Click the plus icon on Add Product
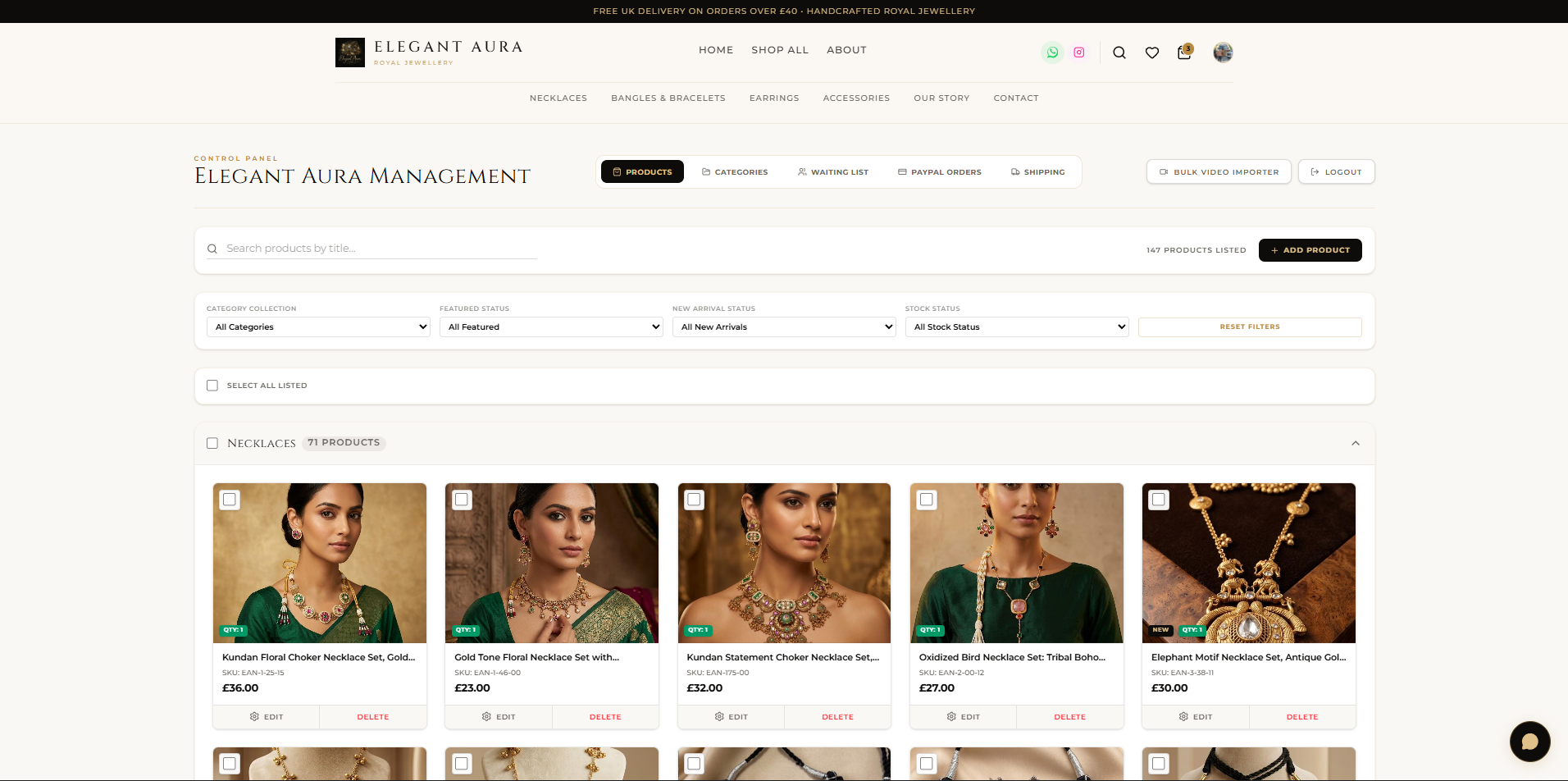Viewport: 1568px width, 781px height. (1274, 250)
